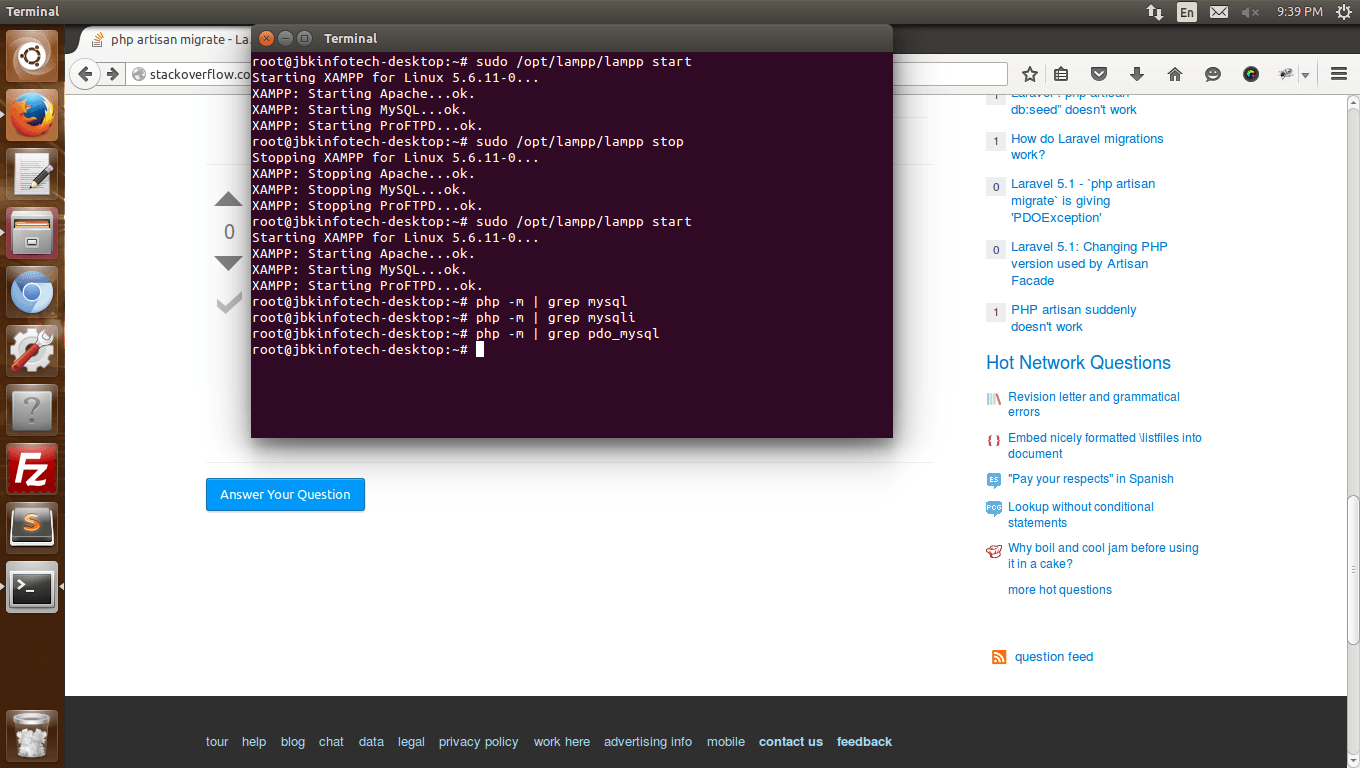The image size is (1360, 768).
Task: Upvote the post with the up arrow
Action: pos(229,200)
